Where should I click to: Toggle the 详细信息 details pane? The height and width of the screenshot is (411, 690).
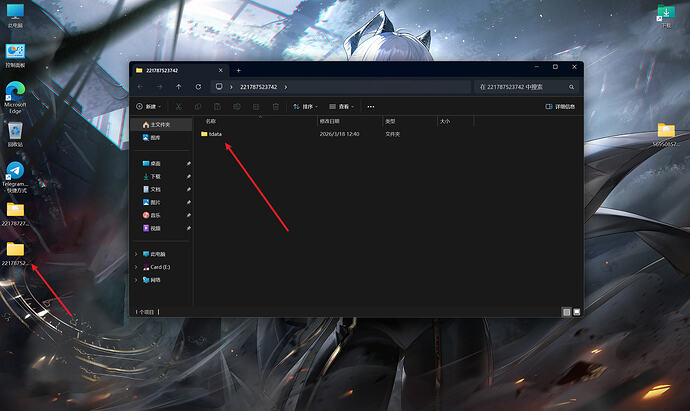(560, 106)
